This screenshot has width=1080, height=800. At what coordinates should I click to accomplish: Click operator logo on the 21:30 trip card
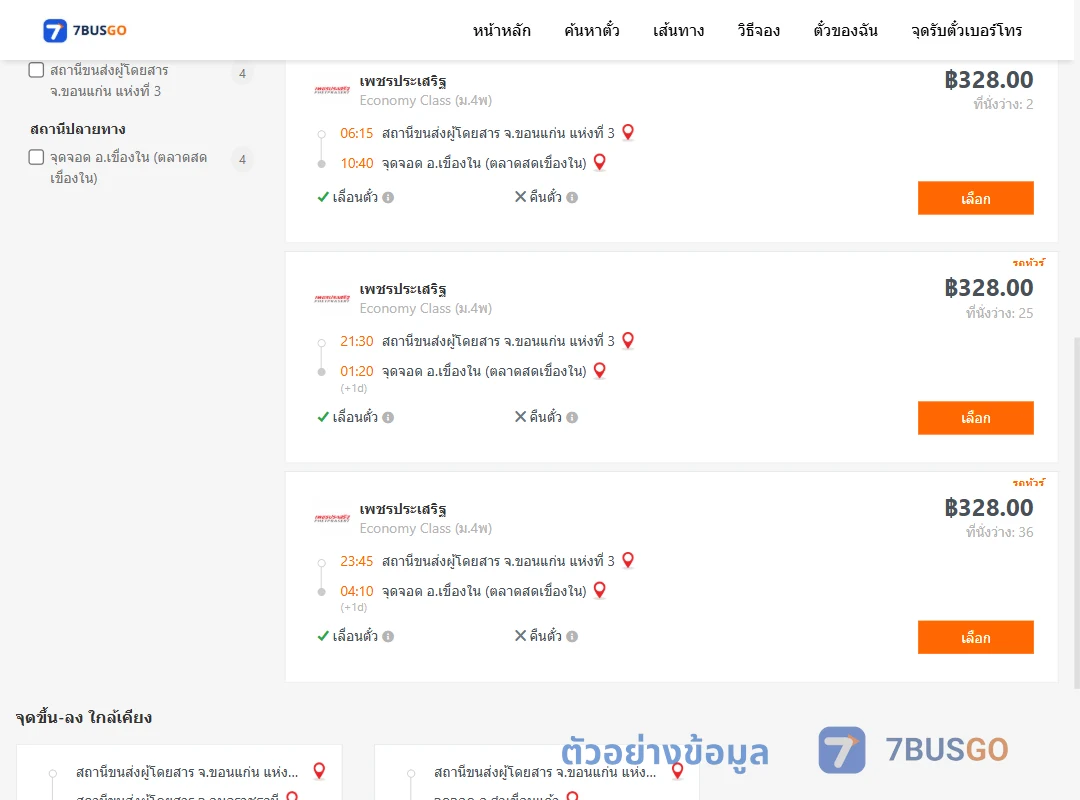[332, 298]
